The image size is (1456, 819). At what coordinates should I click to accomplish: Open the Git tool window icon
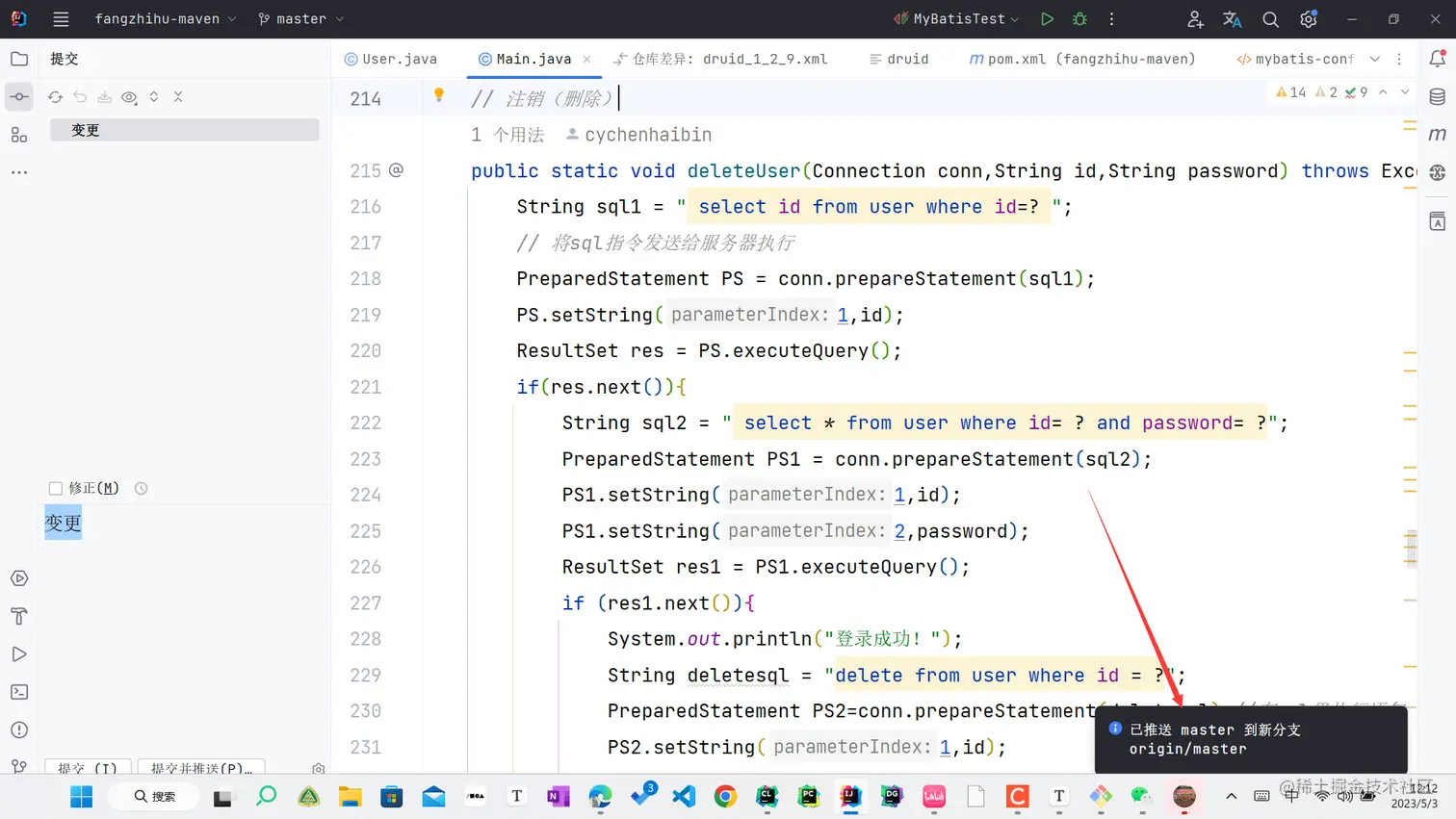coord(19,766)
